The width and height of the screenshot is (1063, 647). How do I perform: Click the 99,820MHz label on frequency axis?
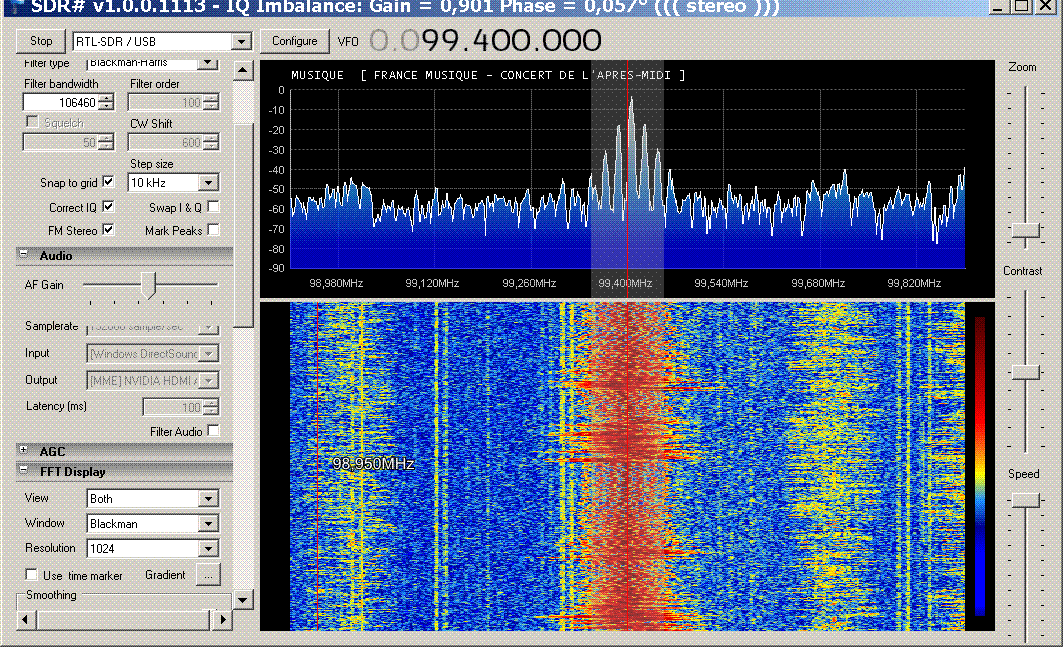914,283
